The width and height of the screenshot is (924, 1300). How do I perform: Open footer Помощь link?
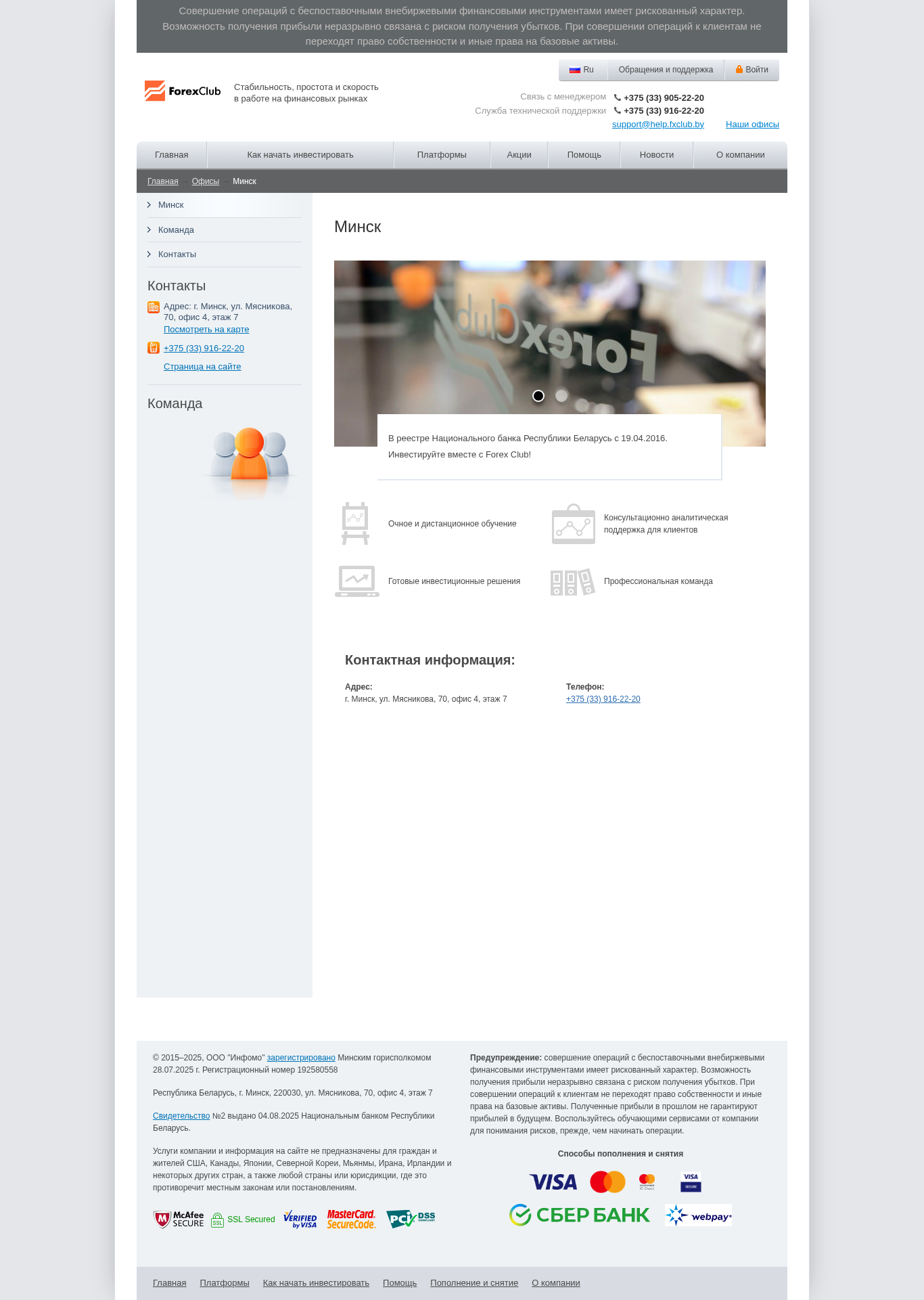tap(400, 1283)
